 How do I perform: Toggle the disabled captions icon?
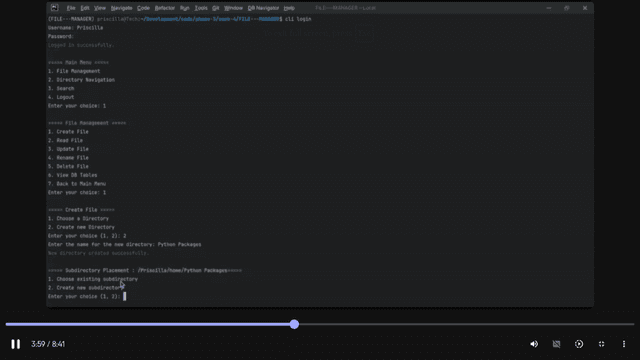click(556, 344)
